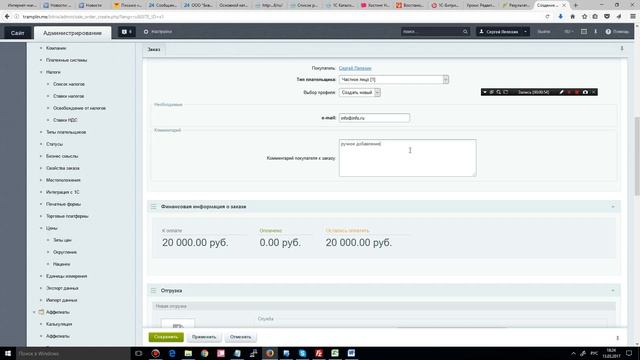
Task: Click the browser reload icon
Action: tap(547, 16)
